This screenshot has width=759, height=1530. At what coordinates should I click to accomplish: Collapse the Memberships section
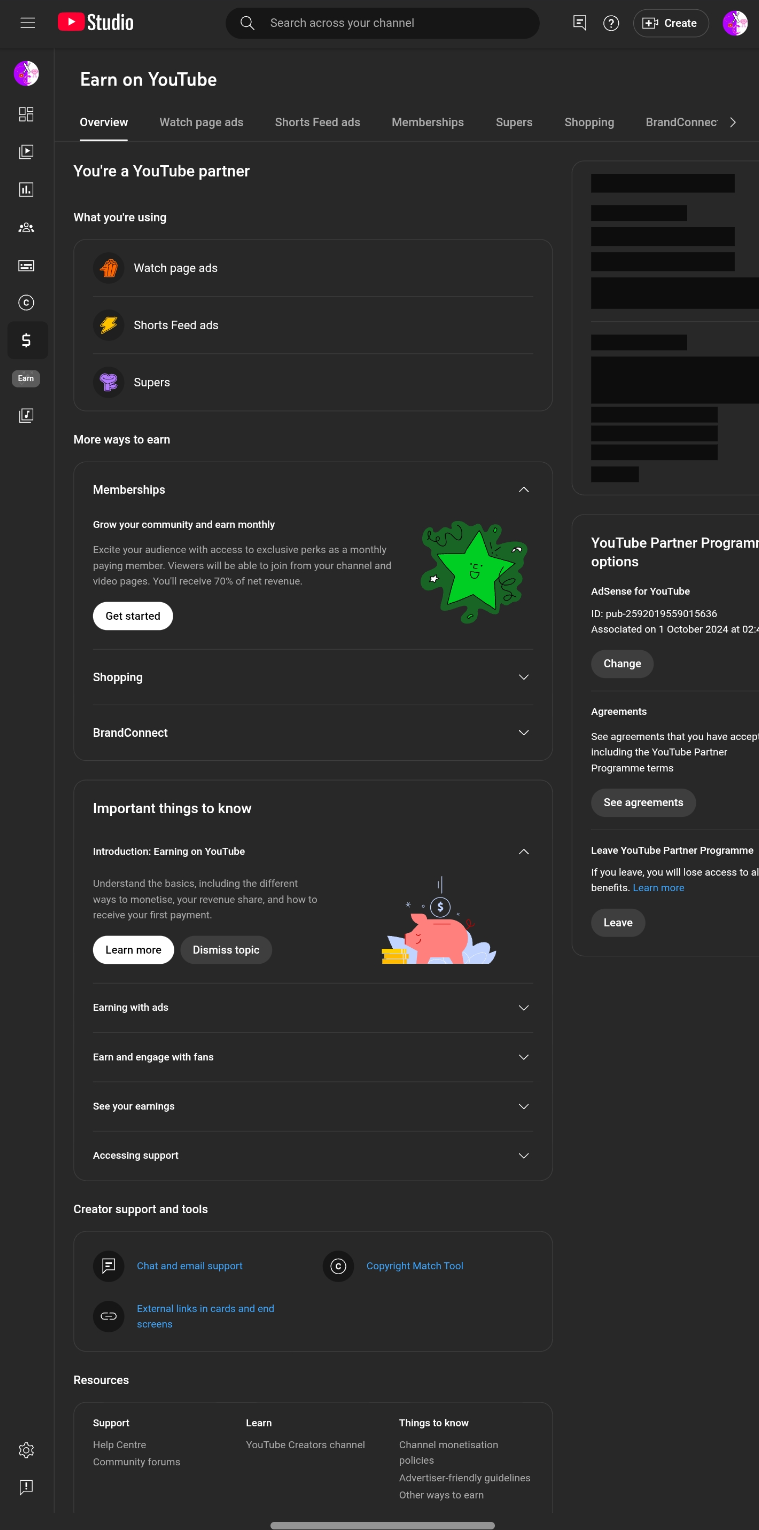(x=523, y=490)
